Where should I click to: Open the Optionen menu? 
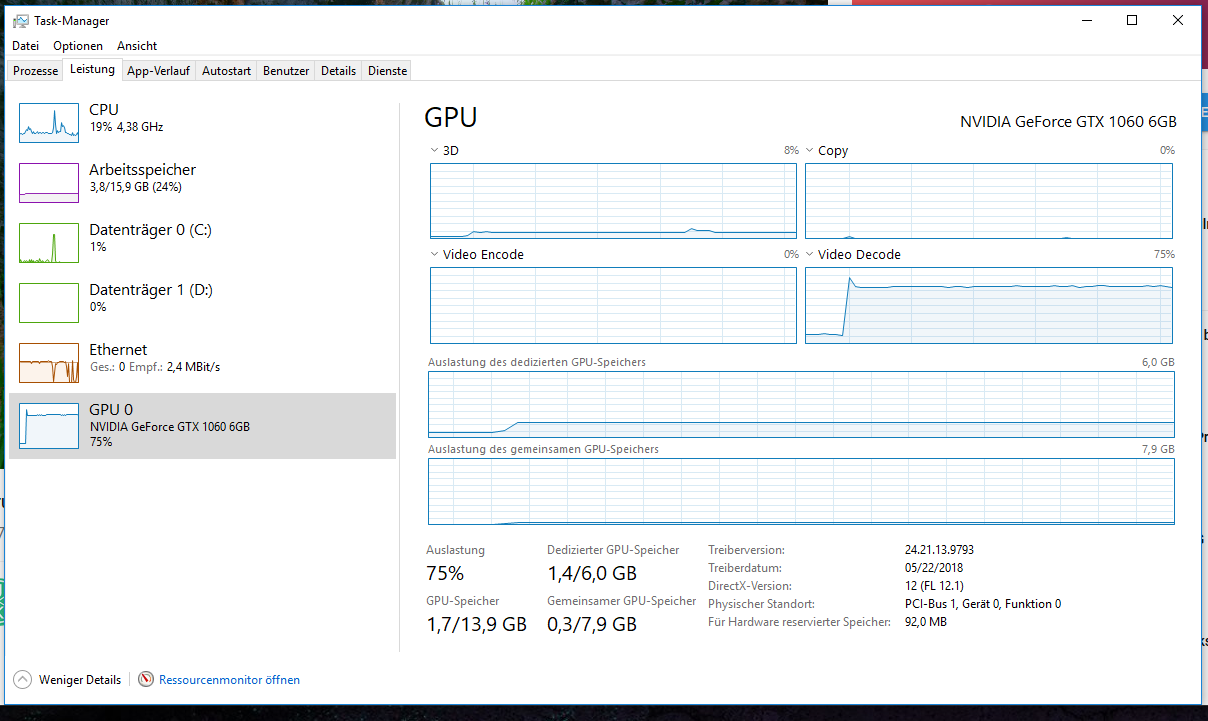78,46
